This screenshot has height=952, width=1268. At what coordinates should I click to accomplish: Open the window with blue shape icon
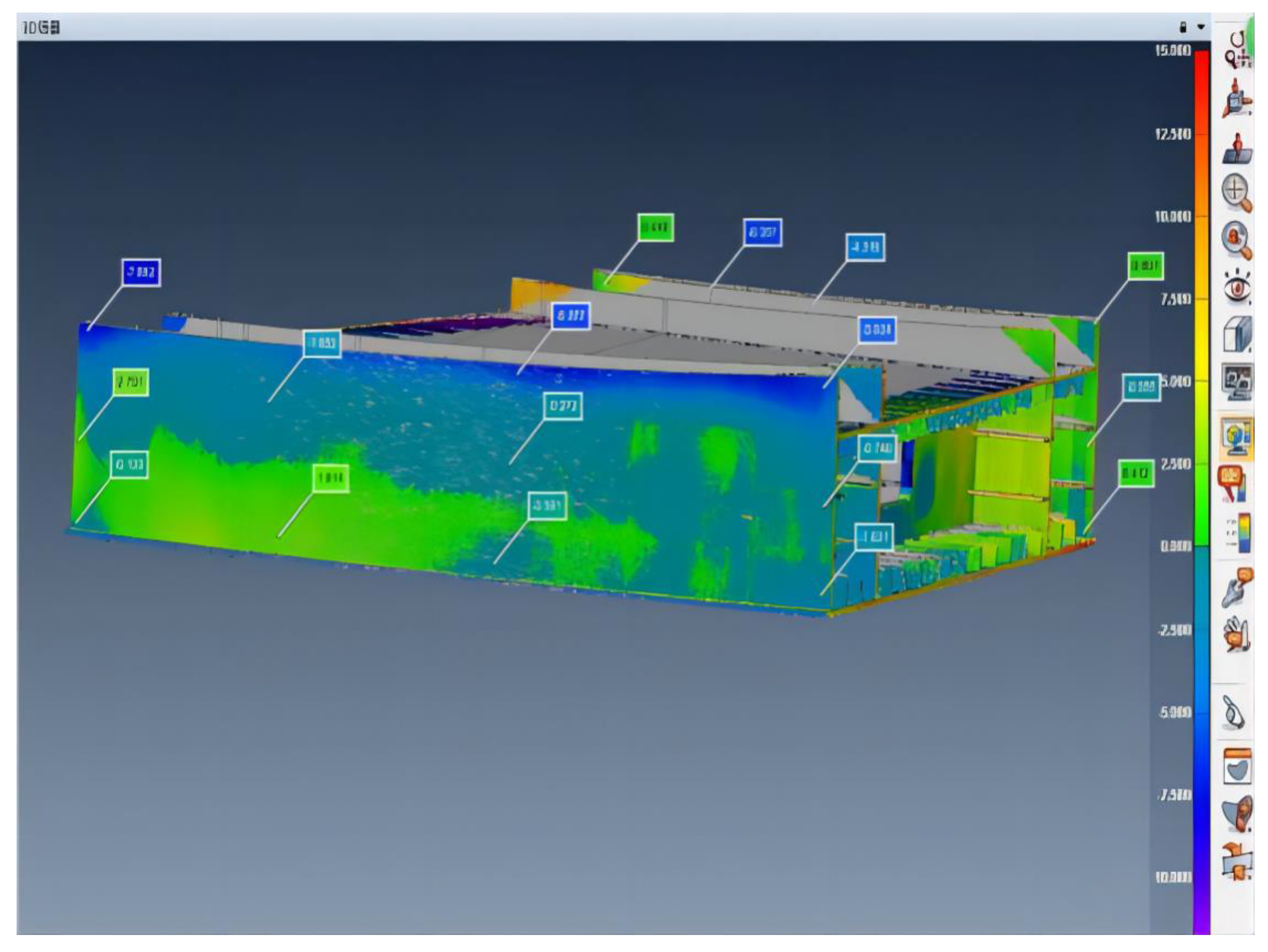coord(1237,766)
